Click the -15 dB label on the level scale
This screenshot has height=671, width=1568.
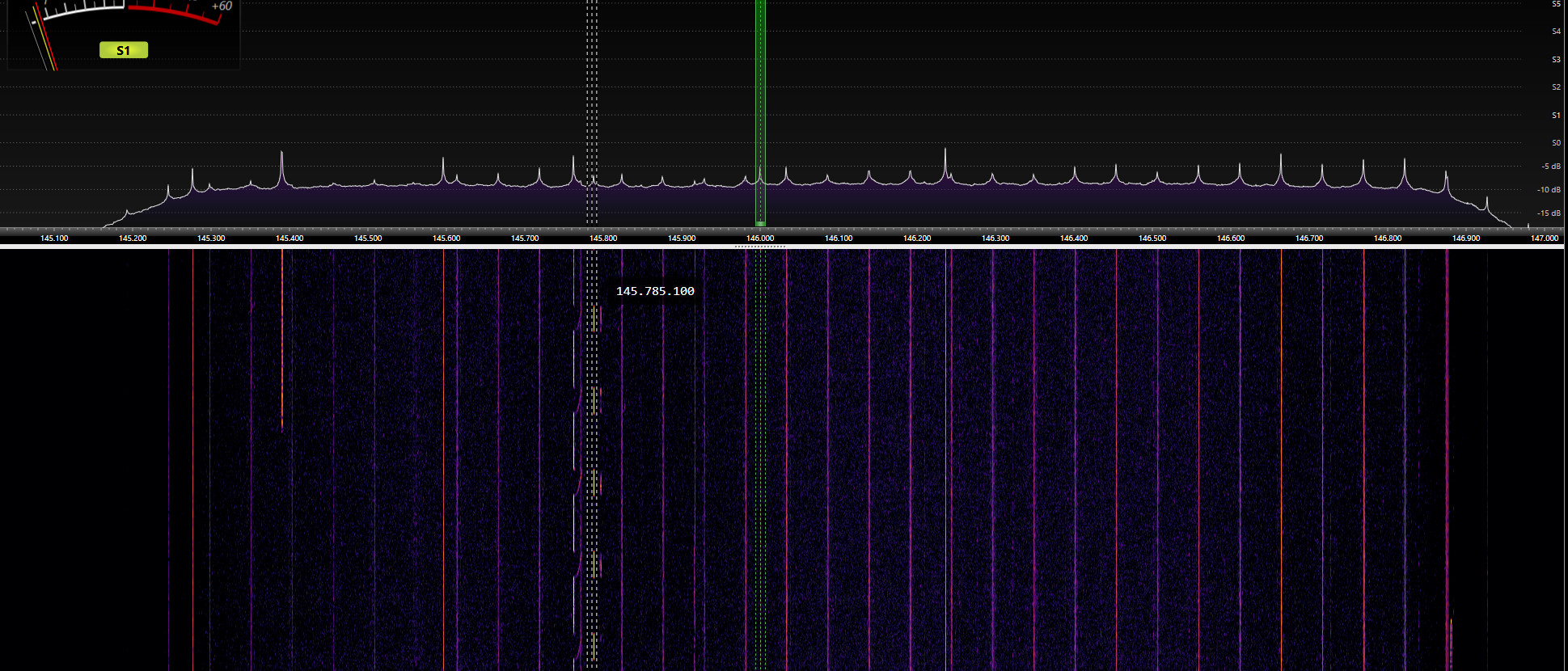point(1549,213)
